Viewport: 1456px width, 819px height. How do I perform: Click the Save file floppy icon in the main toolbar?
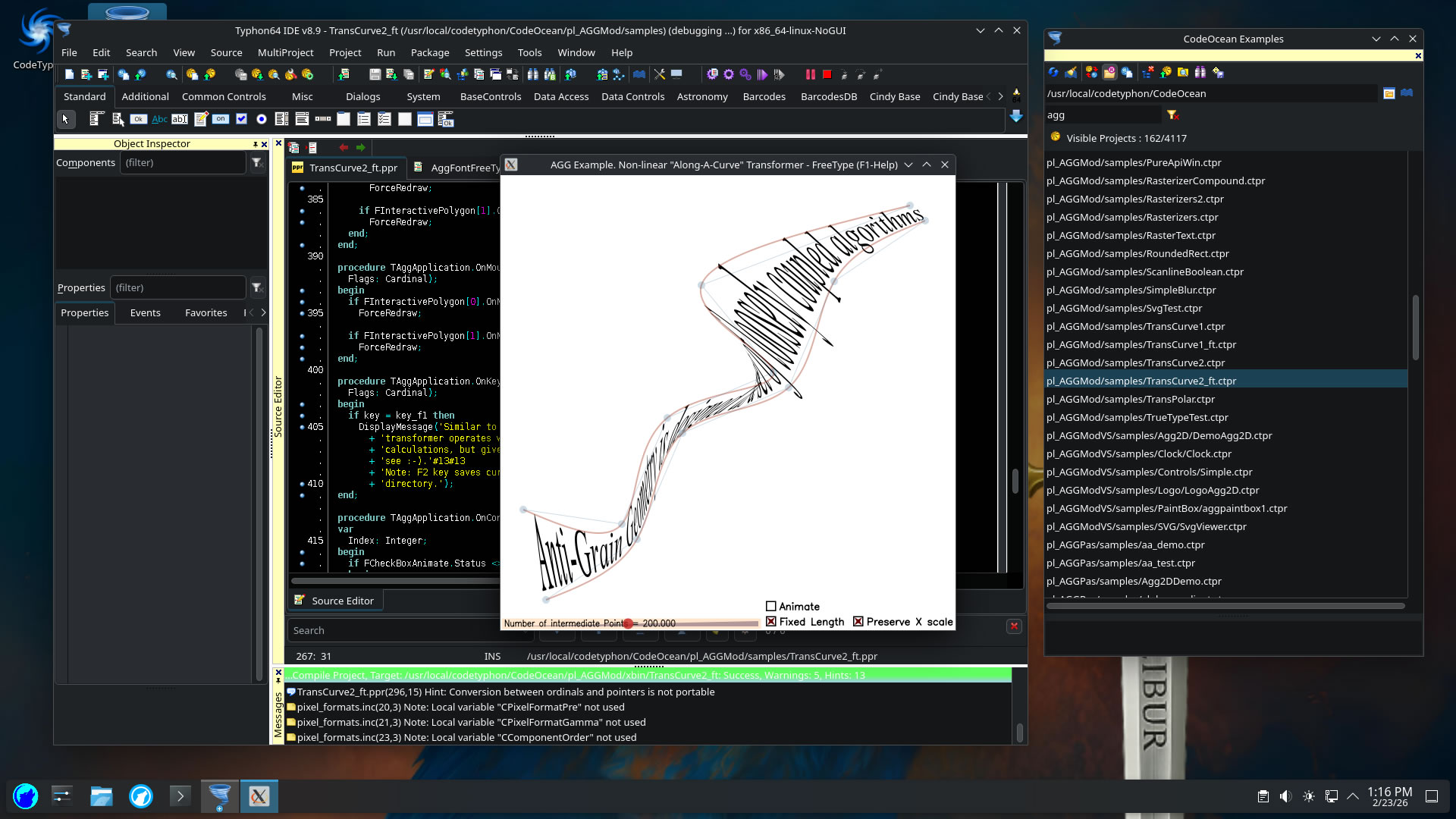coord(375,74)
